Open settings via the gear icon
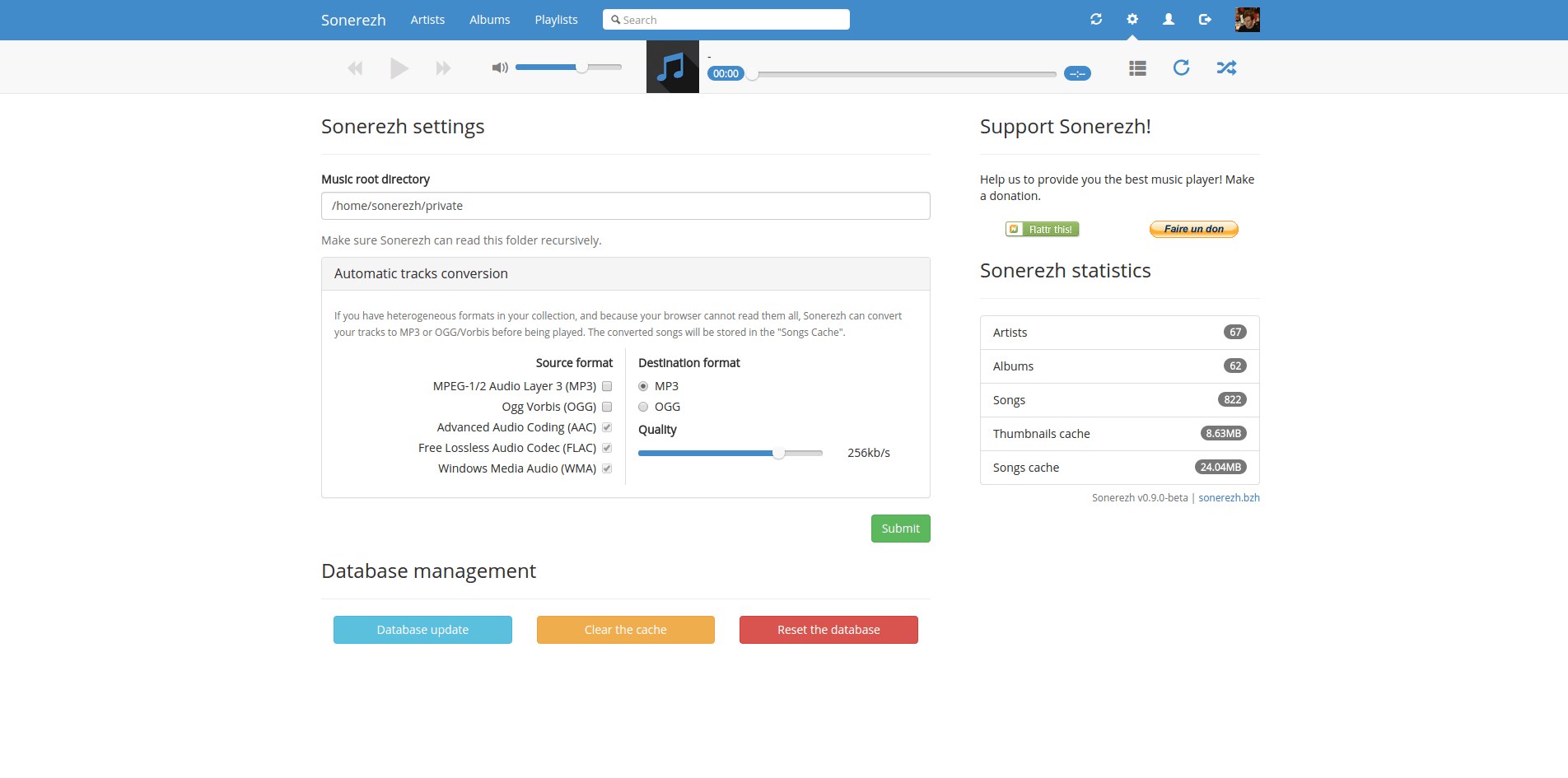The image size is (1568, 778). pyautogui.click(x=1132, y=19)
